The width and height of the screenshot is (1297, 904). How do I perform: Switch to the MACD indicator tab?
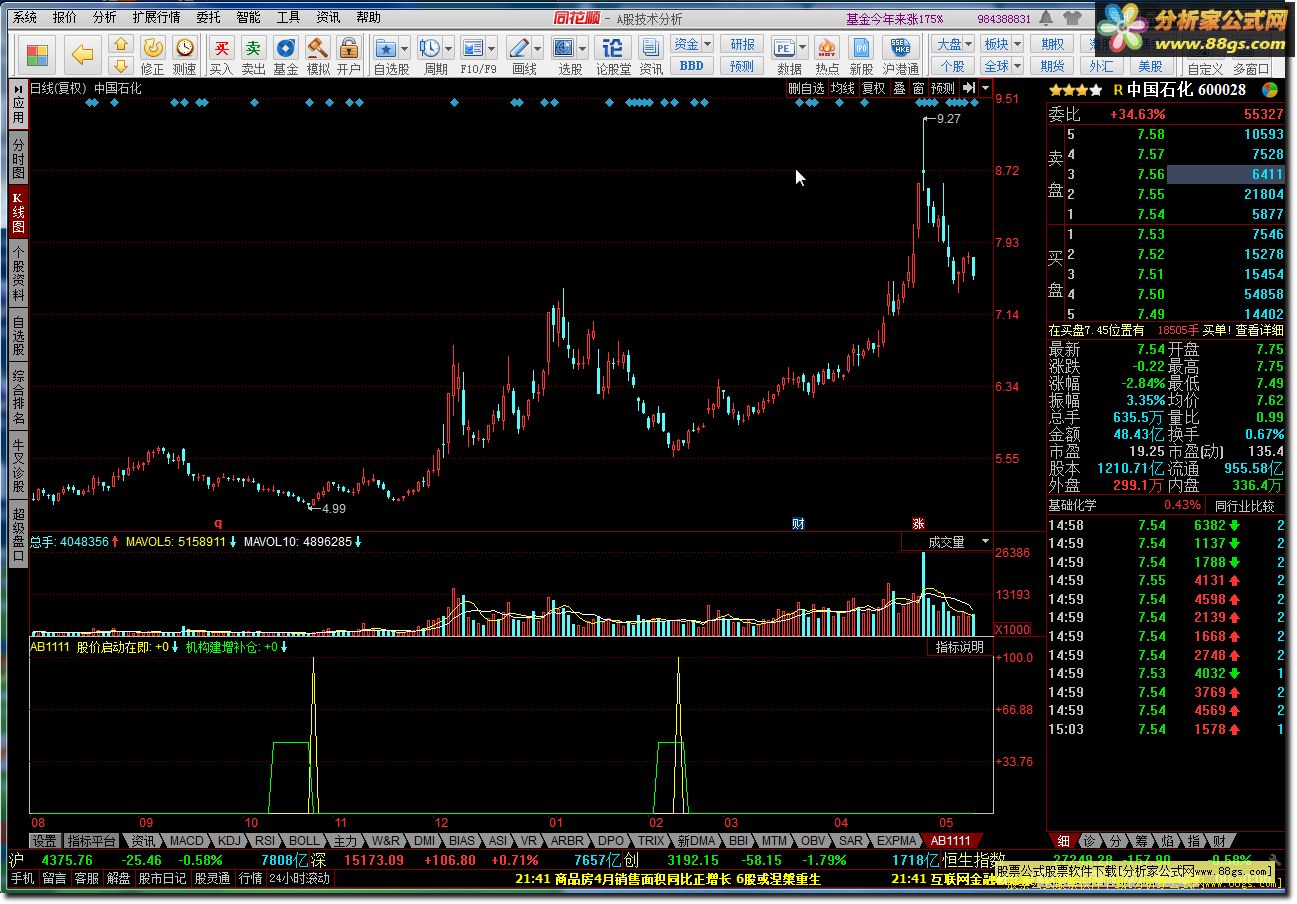pyautogui.click(x=186, y=841)
